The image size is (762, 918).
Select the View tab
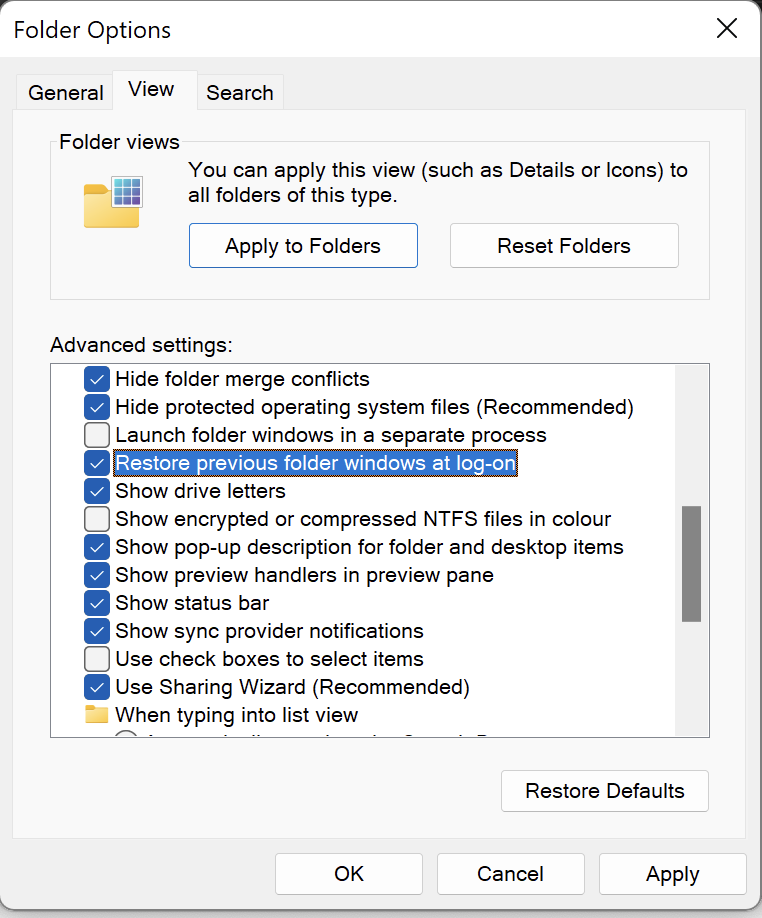pos(153,89)
